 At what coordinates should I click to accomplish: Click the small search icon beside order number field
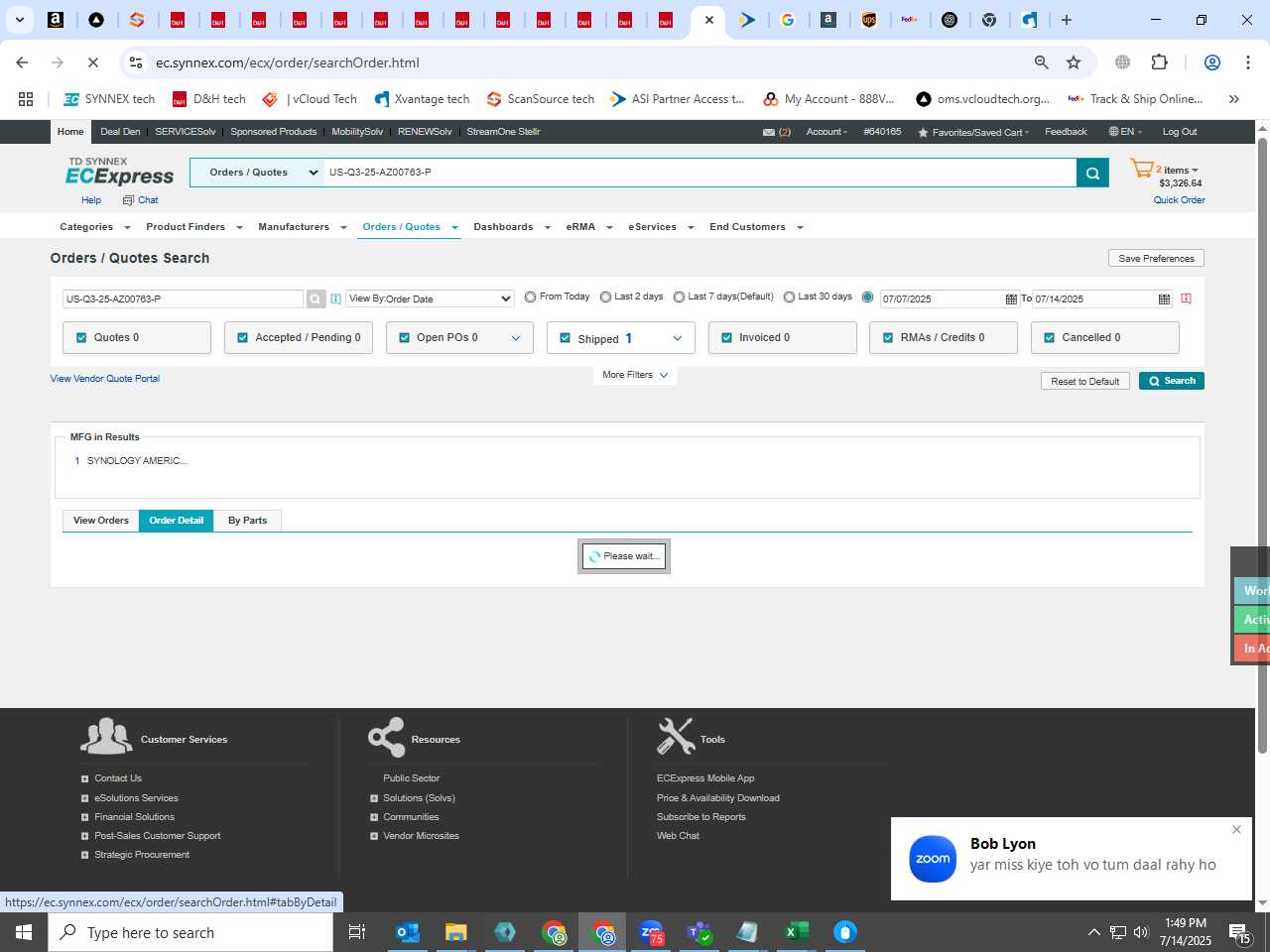pyautogui.click(x=316, y=298)
